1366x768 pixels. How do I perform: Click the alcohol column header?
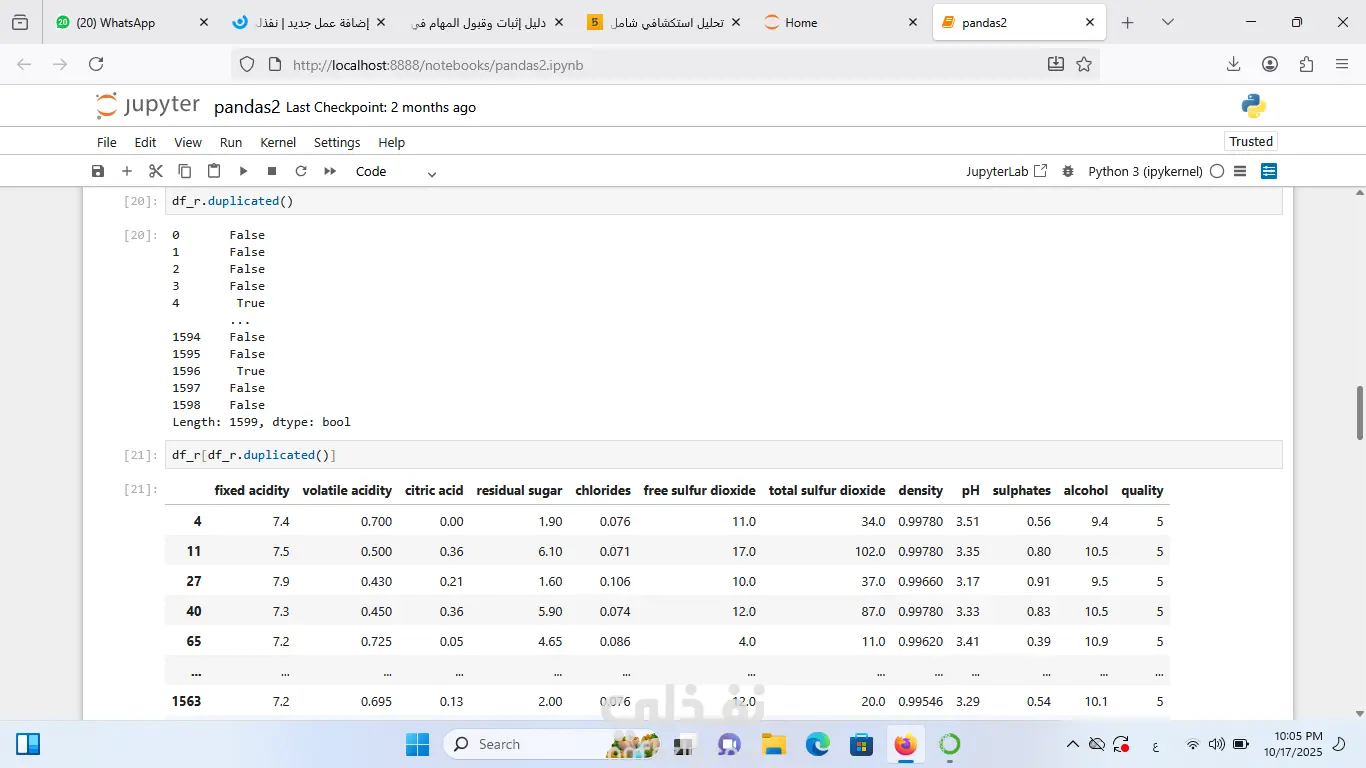(1086, 491)
